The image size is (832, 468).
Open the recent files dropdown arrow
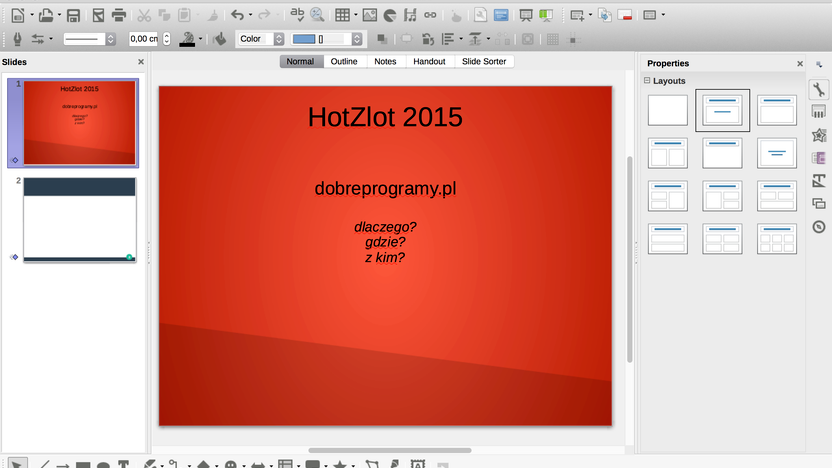click(x=59, y=15)
